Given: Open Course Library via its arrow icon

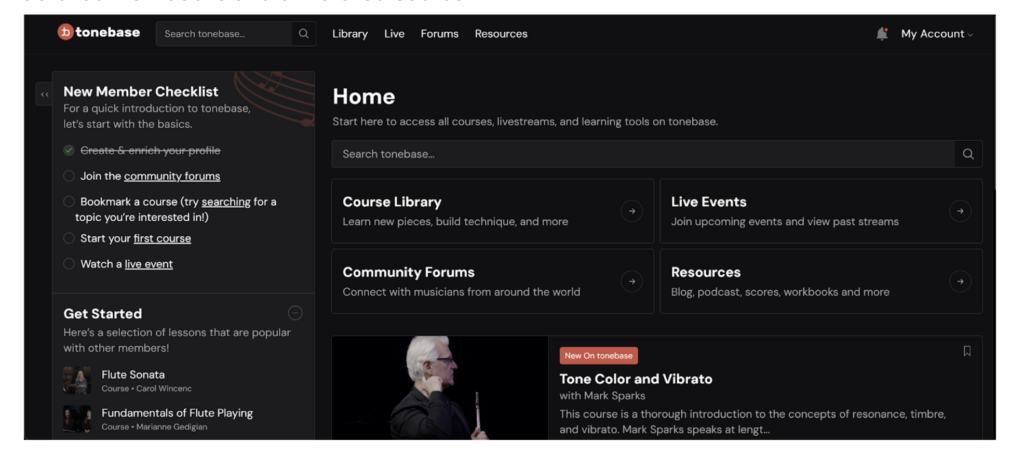Looking at the screenshot, I should click(631, 211).
